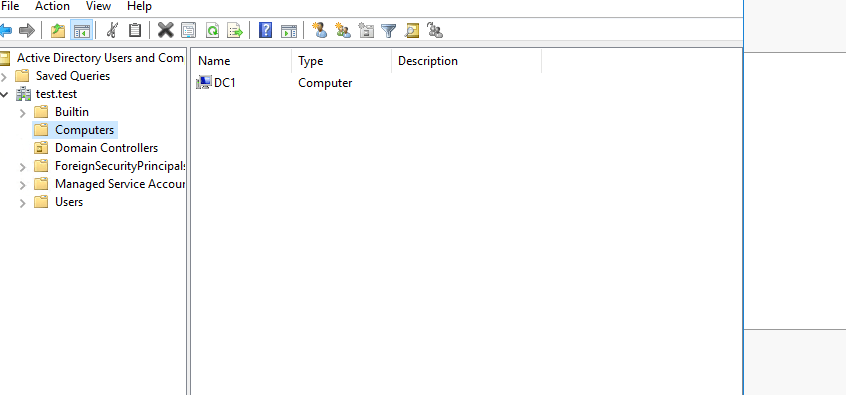Select the DC1 computer object
This screenshot has height=395, width=846.
[x=225, y=83]
